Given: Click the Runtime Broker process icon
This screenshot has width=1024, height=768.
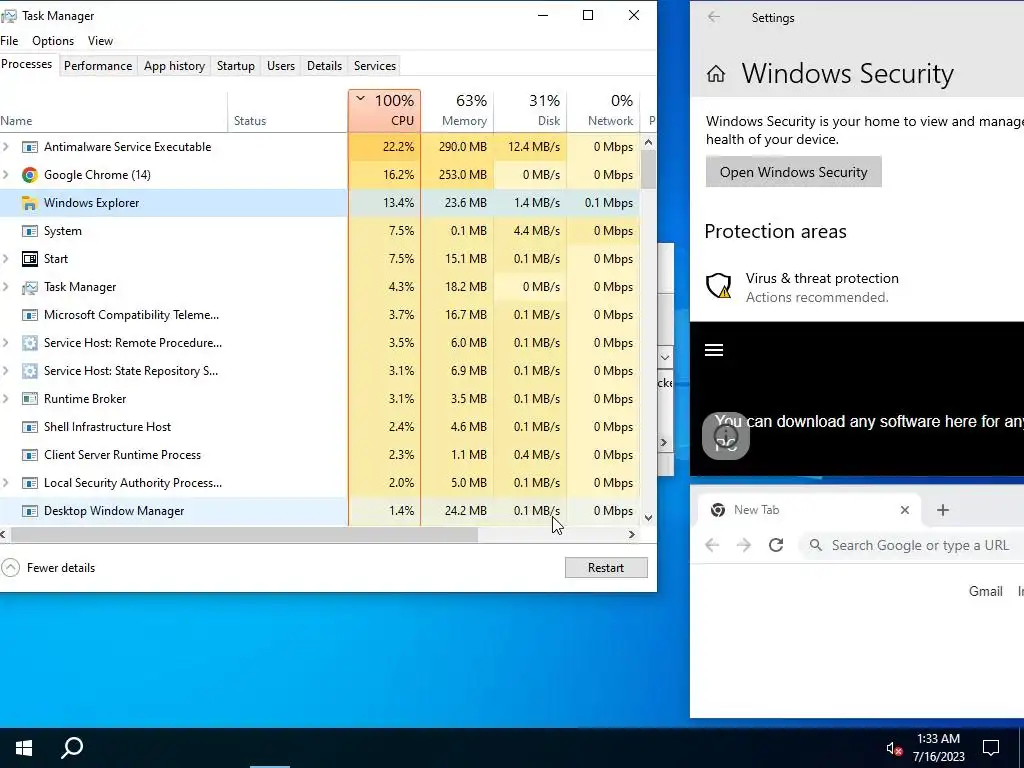Looking at the screenshot, I should pyautogui.click(x=29, y=399).
